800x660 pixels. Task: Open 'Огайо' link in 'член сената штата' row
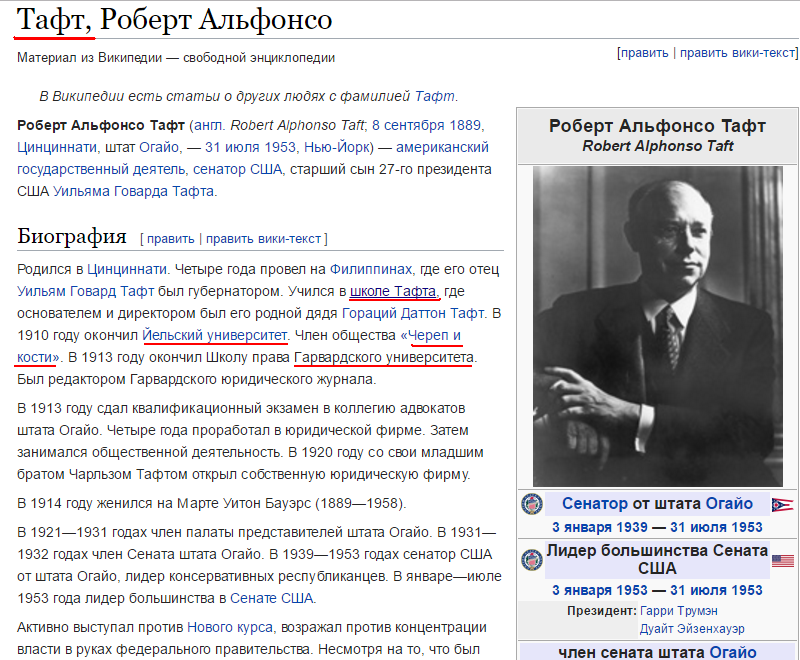[733, 652]
